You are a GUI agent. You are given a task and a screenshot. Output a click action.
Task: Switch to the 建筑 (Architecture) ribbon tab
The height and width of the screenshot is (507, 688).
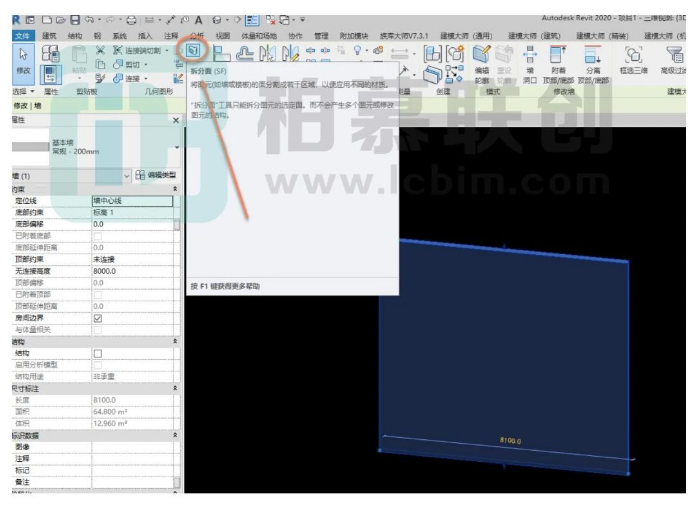pos(49,36)
